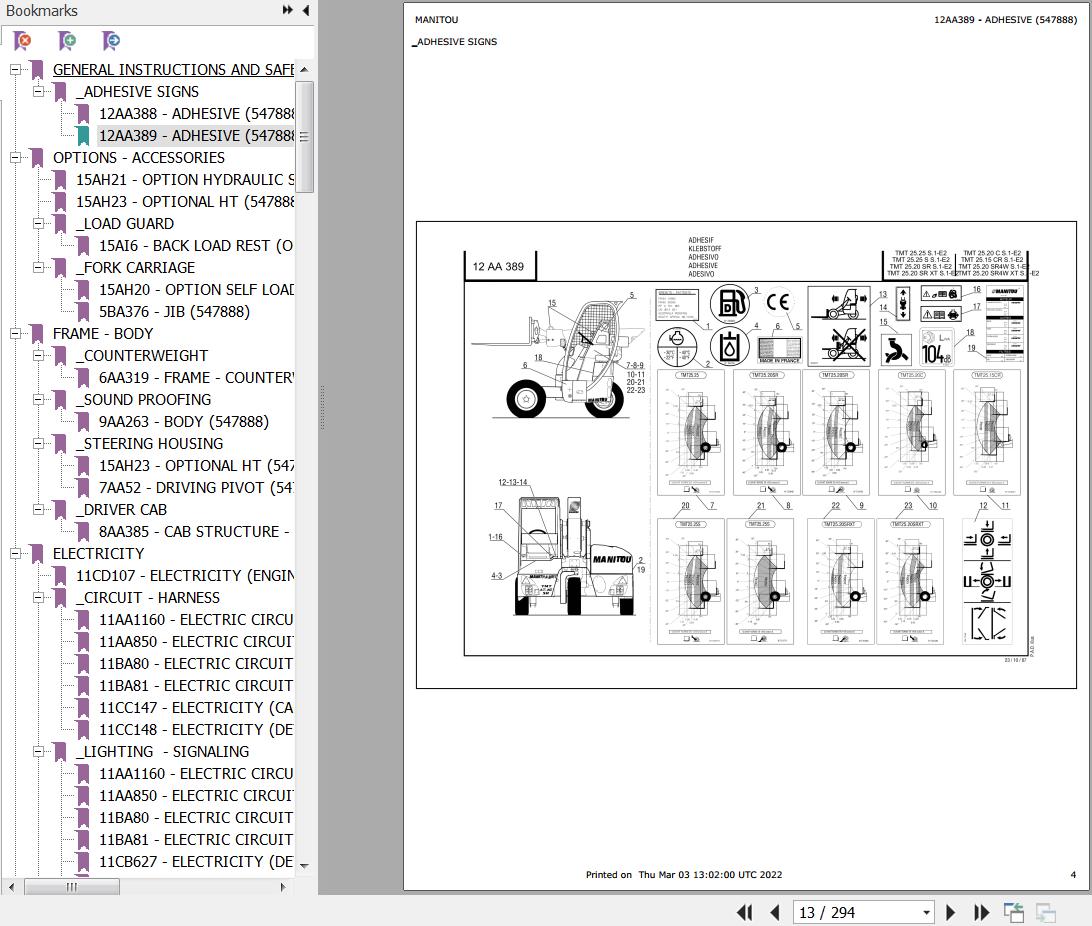This screenshot has width=1092, height=926.
Task: Jump to the last page
Action: pyautogui.click(x=981, y=912)
